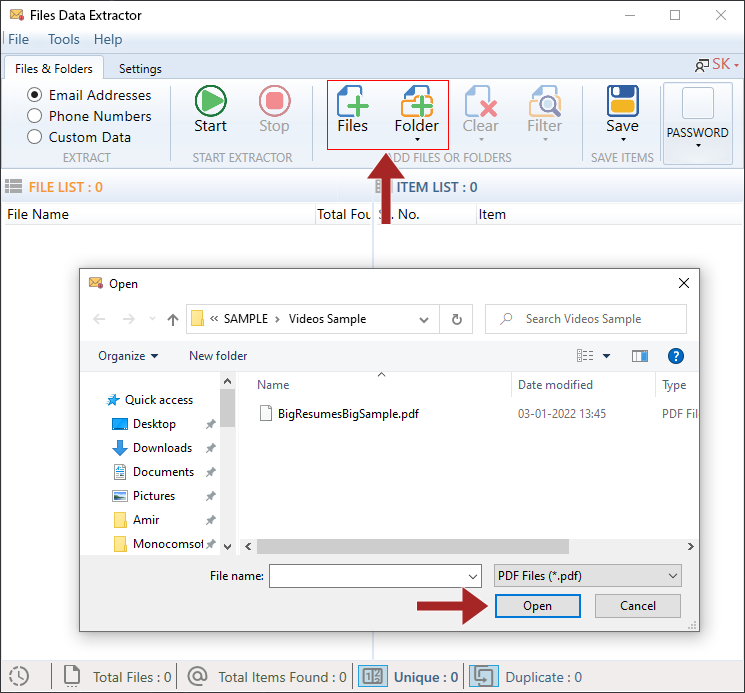The image size is (745, 693).
Task: Click the SAMPLE breadcrumb path
Action: [x=246, y=319]
